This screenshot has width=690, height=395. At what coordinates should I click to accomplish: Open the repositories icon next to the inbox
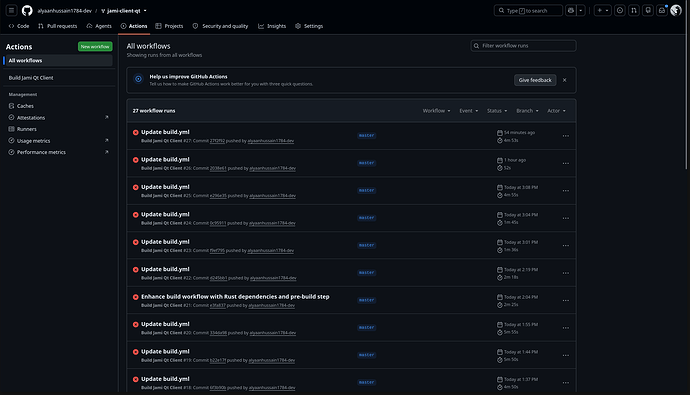648,10
